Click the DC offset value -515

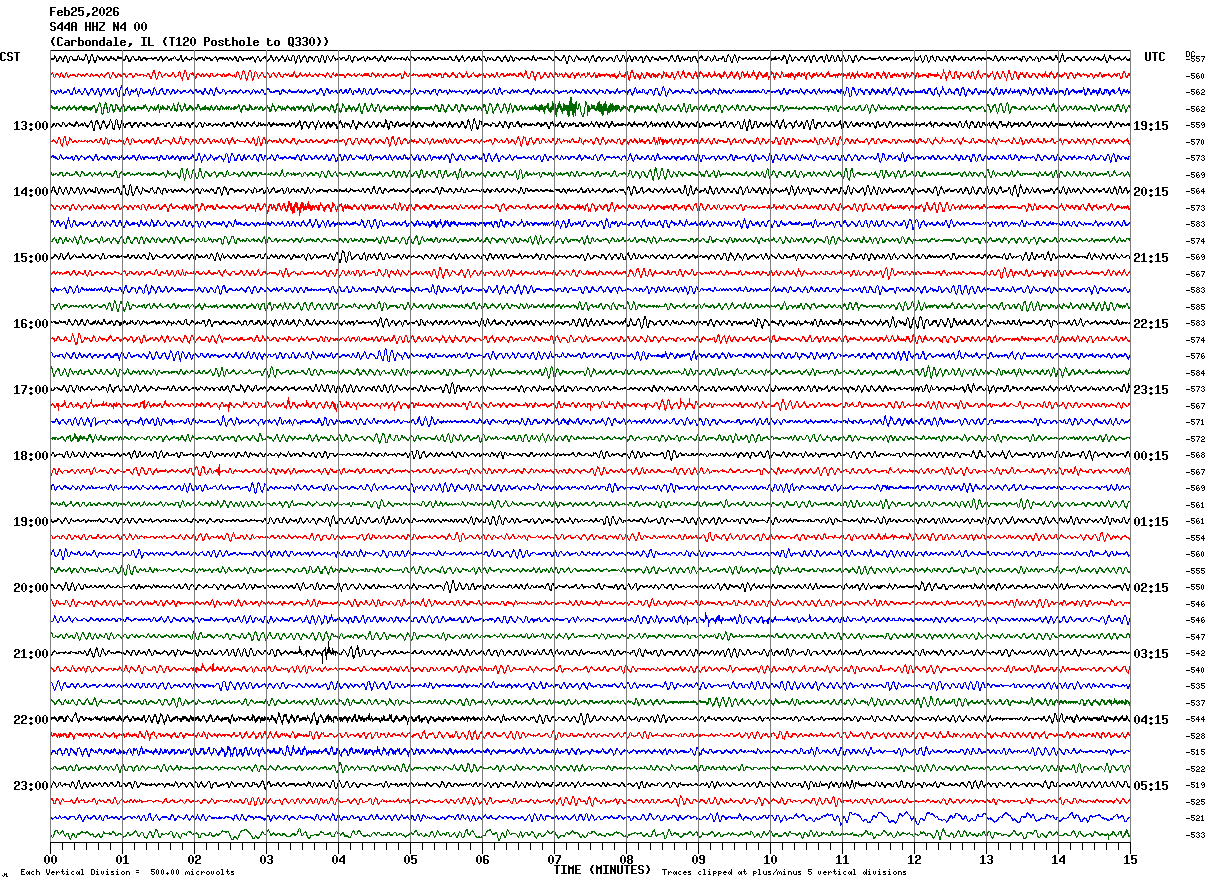click(1196, 752)
